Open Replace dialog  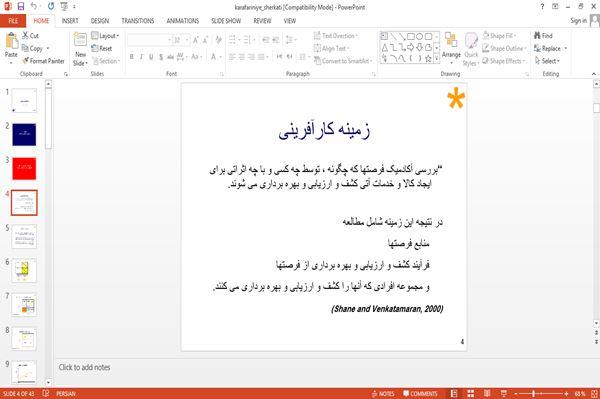(x=548, y=48)
